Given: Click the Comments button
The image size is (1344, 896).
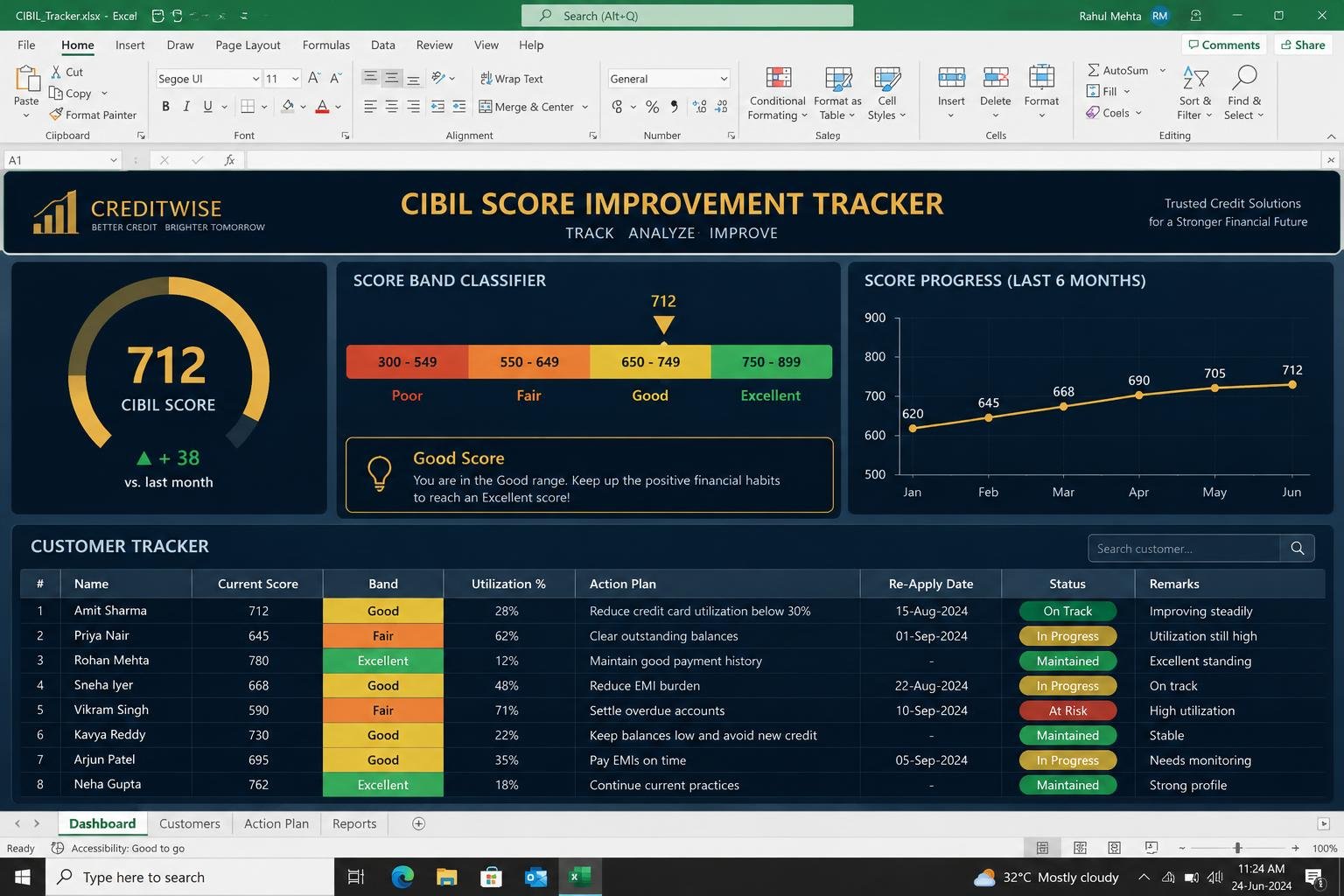Looking at the screenshot, I should 1222,45.
